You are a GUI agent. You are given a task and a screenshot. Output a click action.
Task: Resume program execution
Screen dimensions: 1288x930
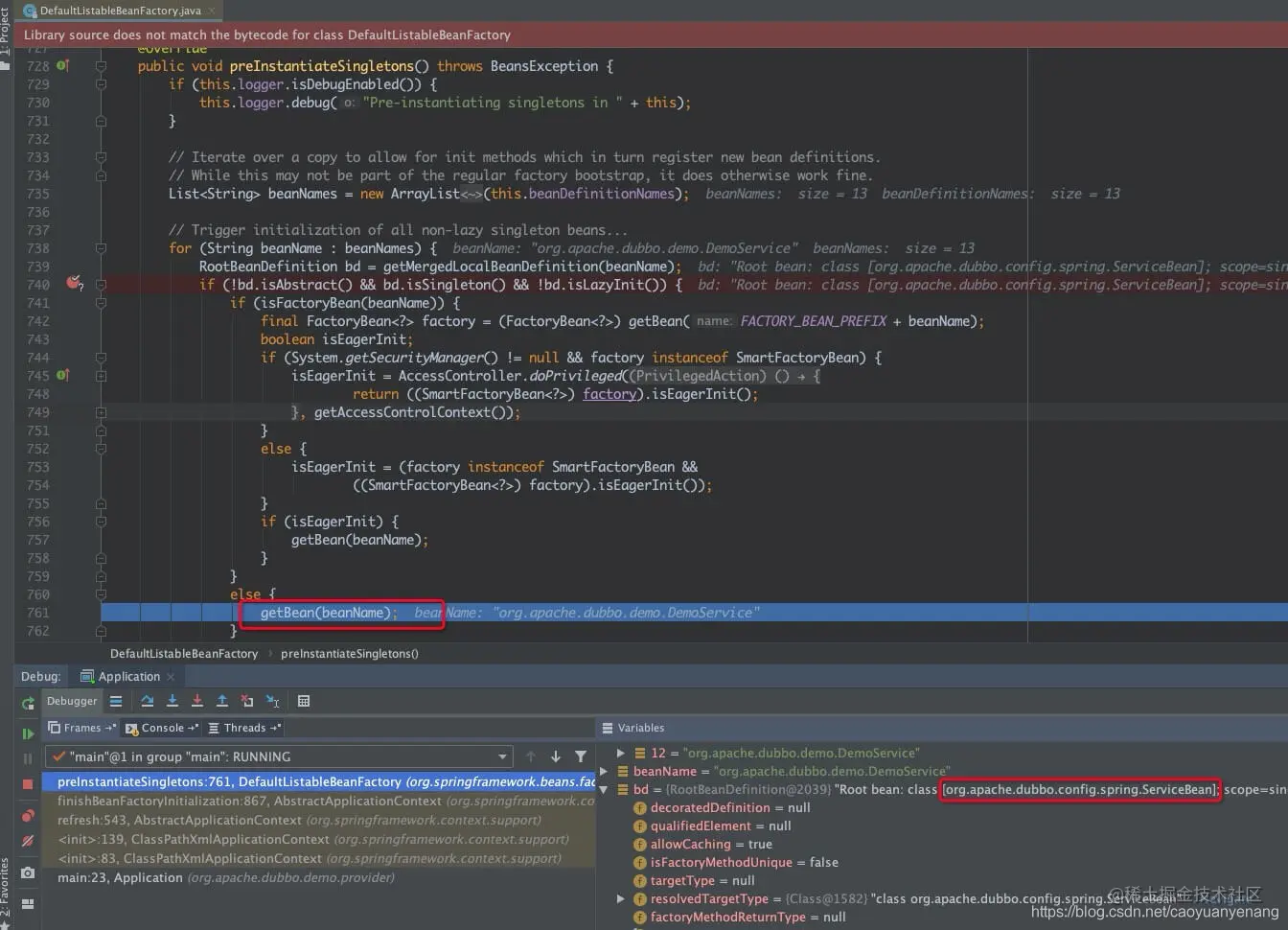click(x=28, y=733)
